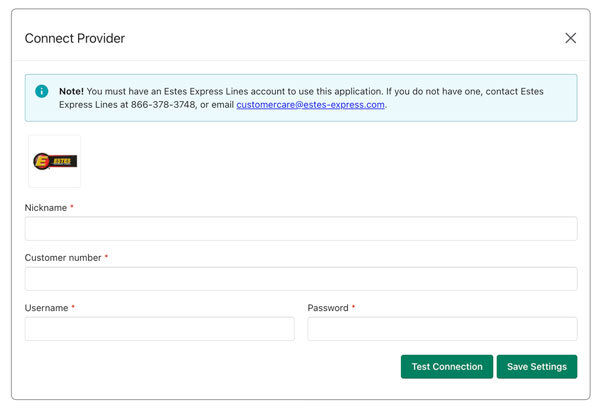Click the Password field label
600x410 pixels.
click(327, 308)
